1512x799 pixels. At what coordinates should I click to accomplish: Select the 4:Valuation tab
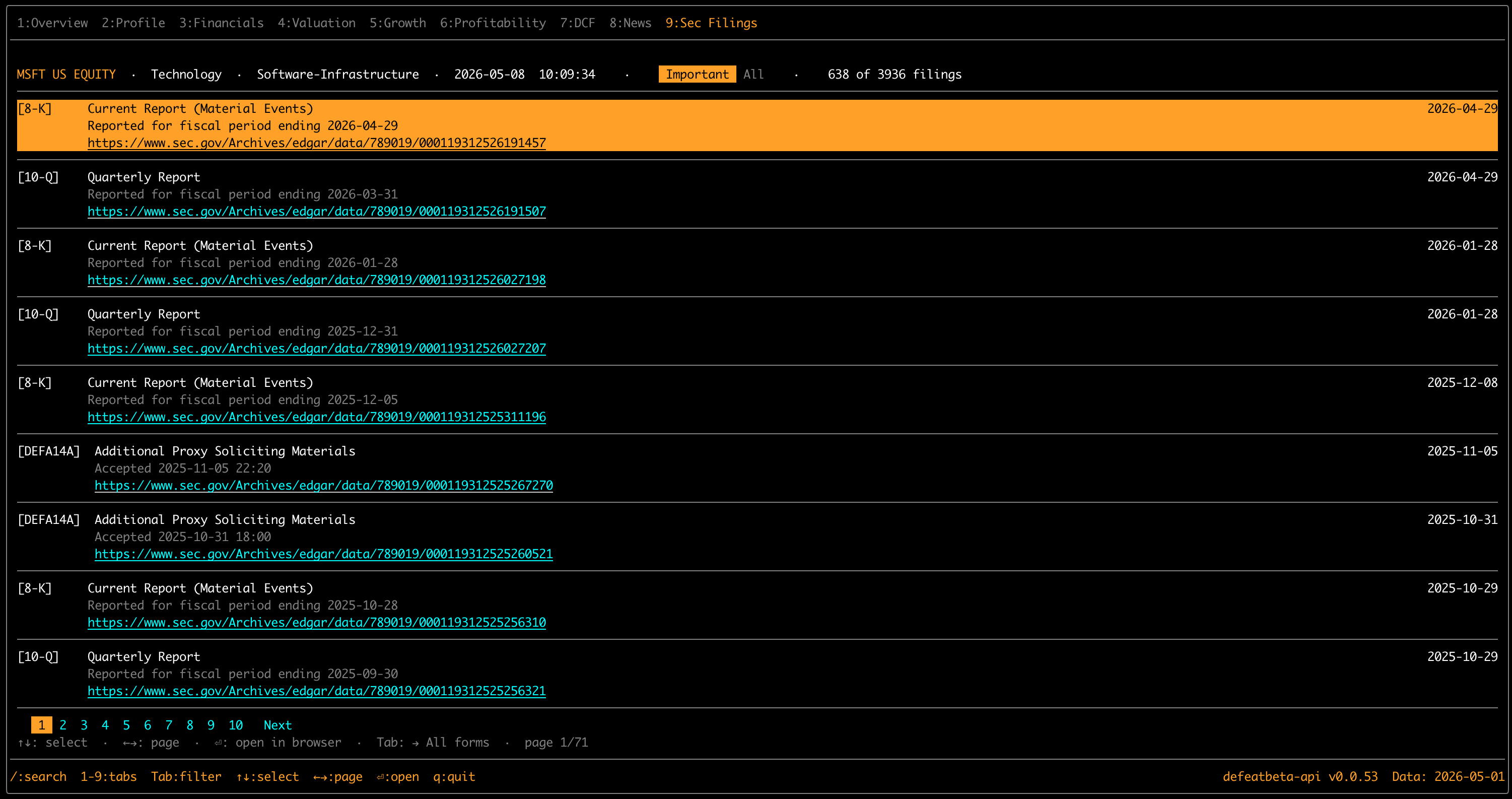click(316, 23)
